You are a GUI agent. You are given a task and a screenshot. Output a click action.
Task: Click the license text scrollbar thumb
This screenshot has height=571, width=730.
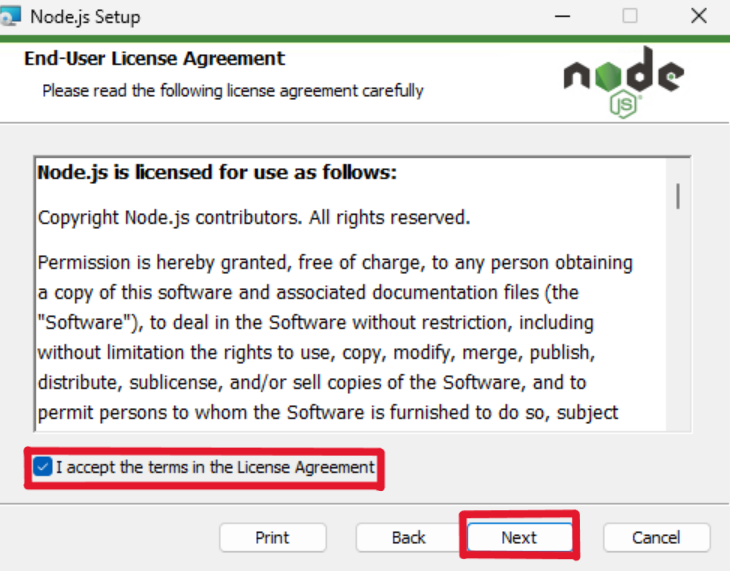[678, 195]
